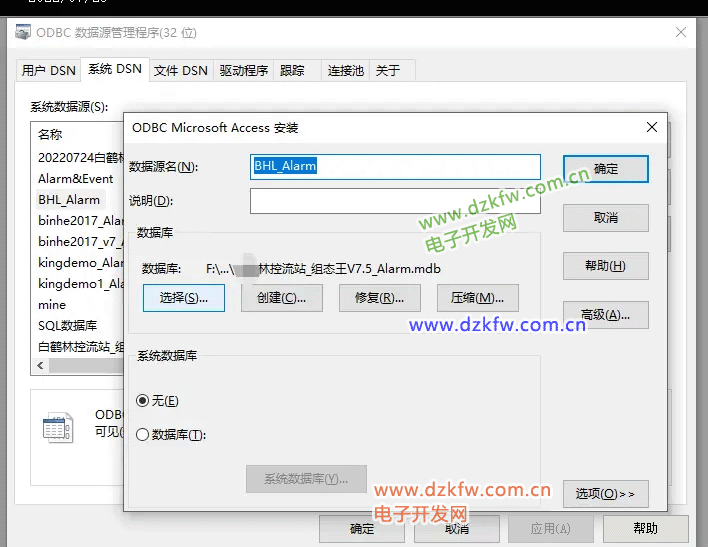Open the 连接池 tab

(345, 70)
